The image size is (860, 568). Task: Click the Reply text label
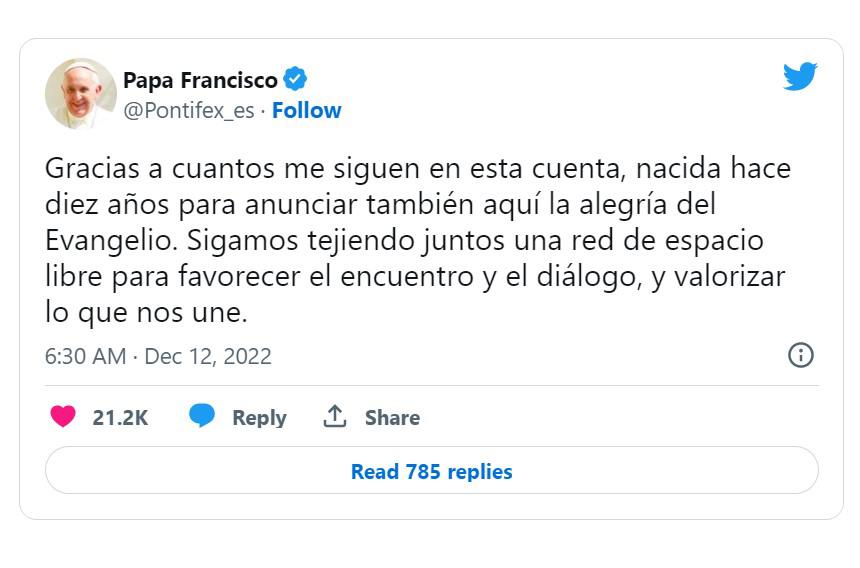259,417
